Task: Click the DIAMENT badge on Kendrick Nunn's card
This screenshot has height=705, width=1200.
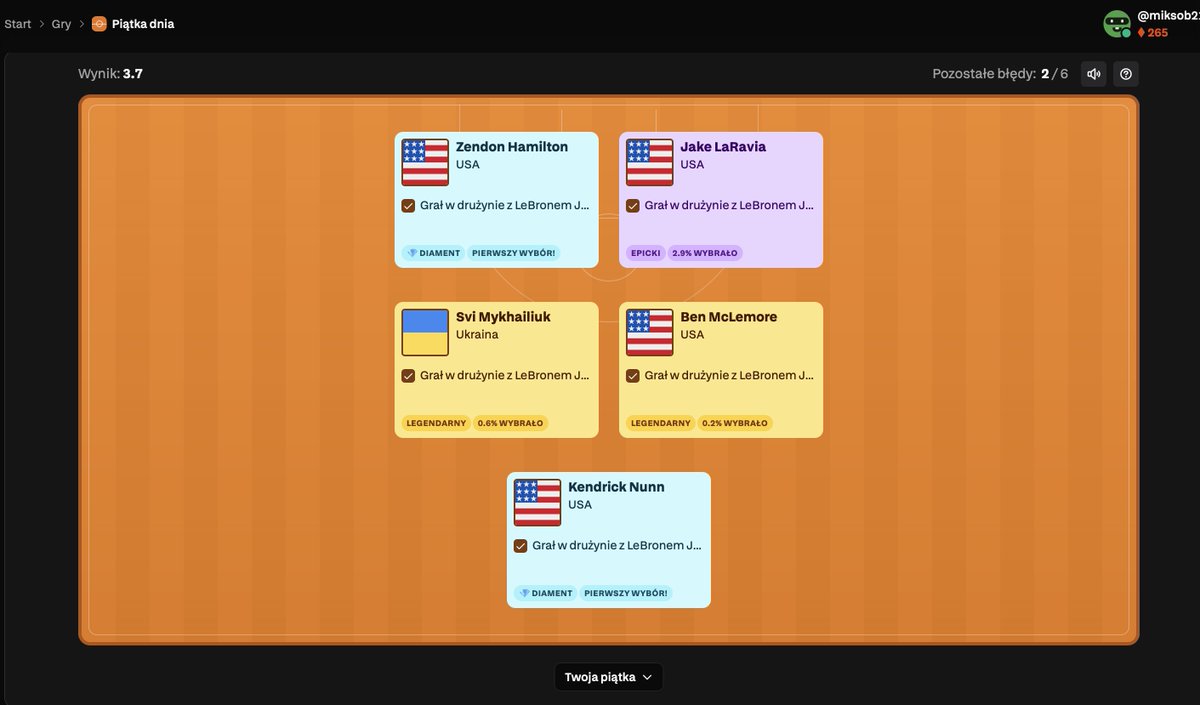Action: (x=545, y=593)
